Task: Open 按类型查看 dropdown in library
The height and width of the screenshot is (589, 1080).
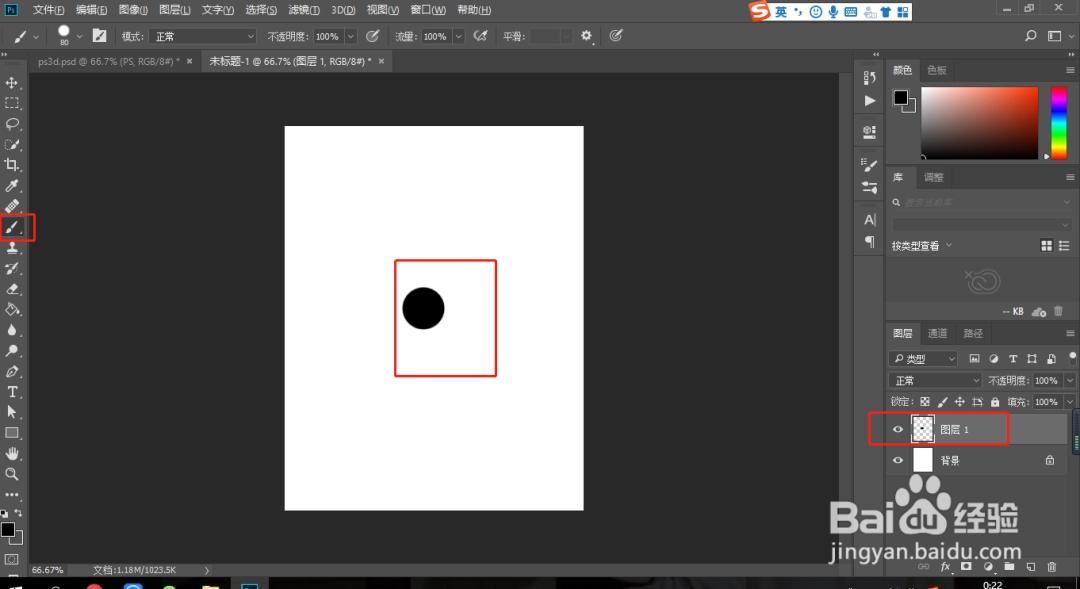Action: (x=922, y=246)
